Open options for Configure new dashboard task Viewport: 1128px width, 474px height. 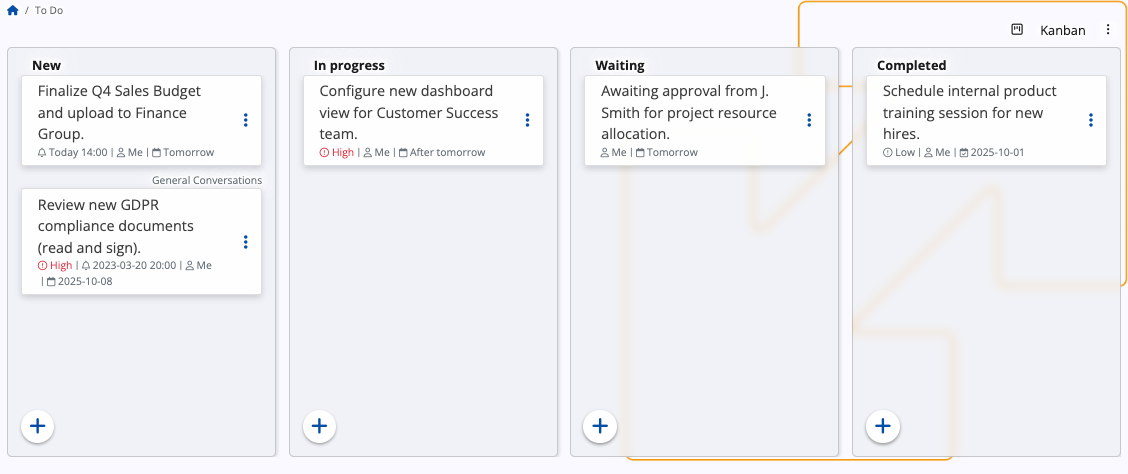click(527, 120)
